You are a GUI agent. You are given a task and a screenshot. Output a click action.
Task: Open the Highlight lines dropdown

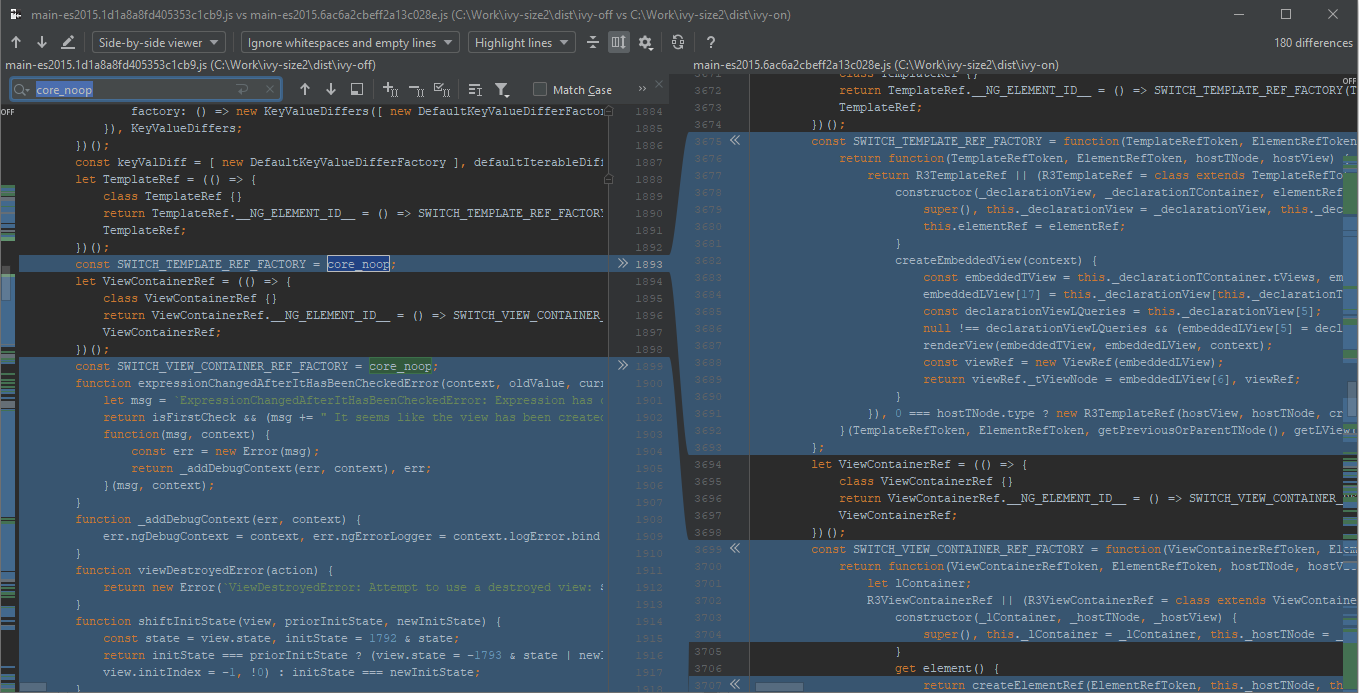(x=522, y=43)
